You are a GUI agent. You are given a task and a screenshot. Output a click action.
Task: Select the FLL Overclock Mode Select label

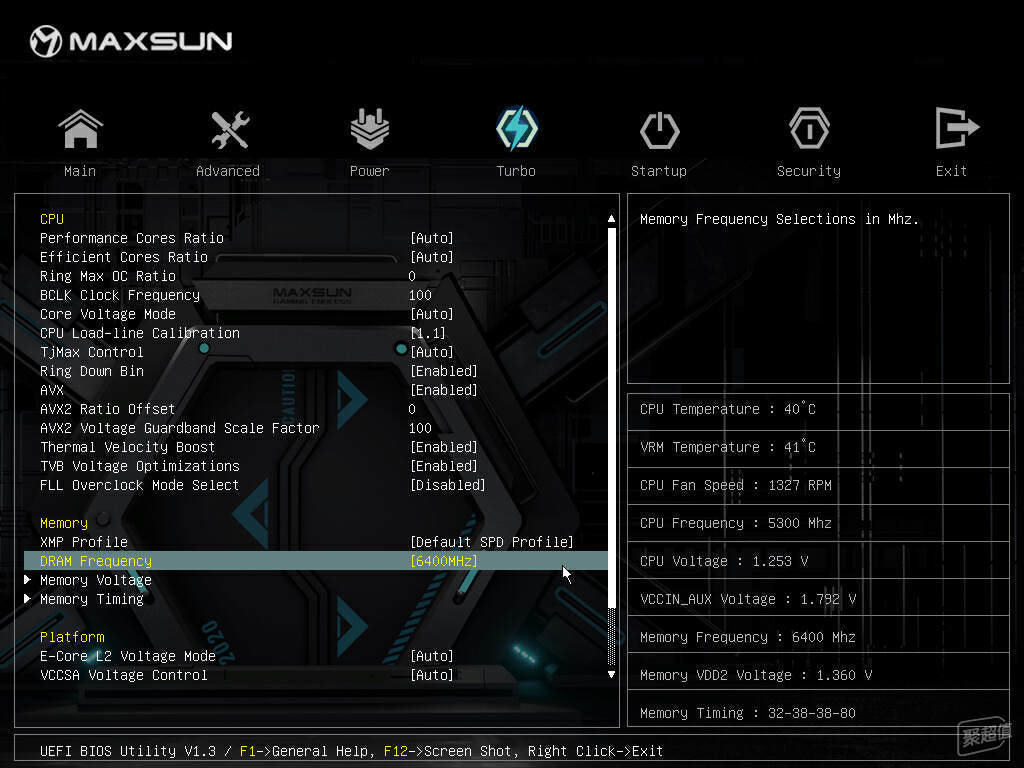pos(140,485)
